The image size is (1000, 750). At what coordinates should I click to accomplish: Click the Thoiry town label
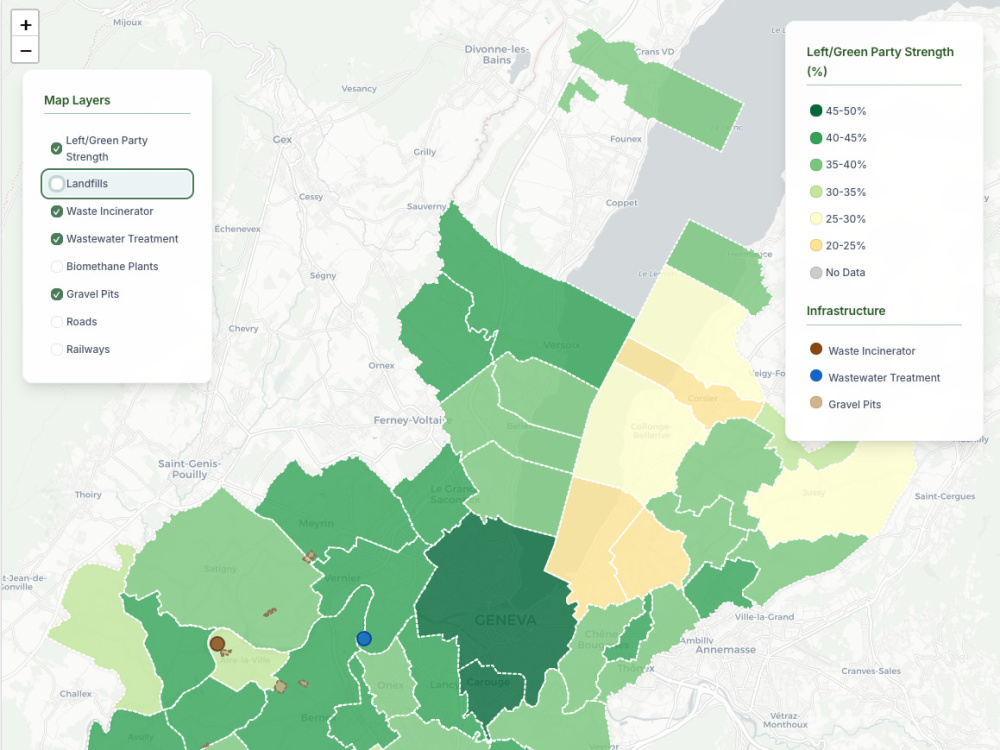[x=88, y=494]
